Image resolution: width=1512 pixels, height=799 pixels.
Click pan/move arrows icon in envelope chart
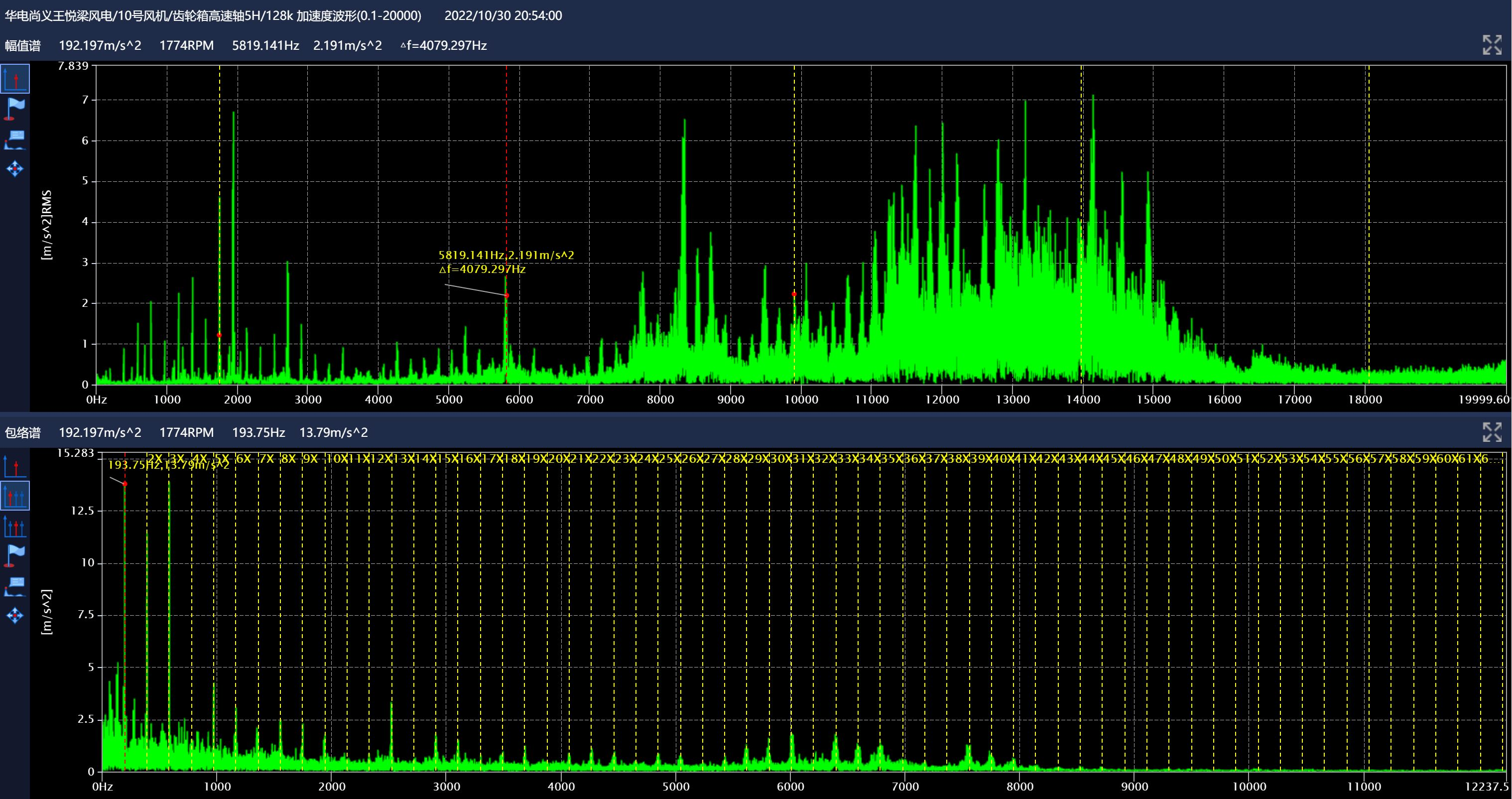tap(14, 615)
